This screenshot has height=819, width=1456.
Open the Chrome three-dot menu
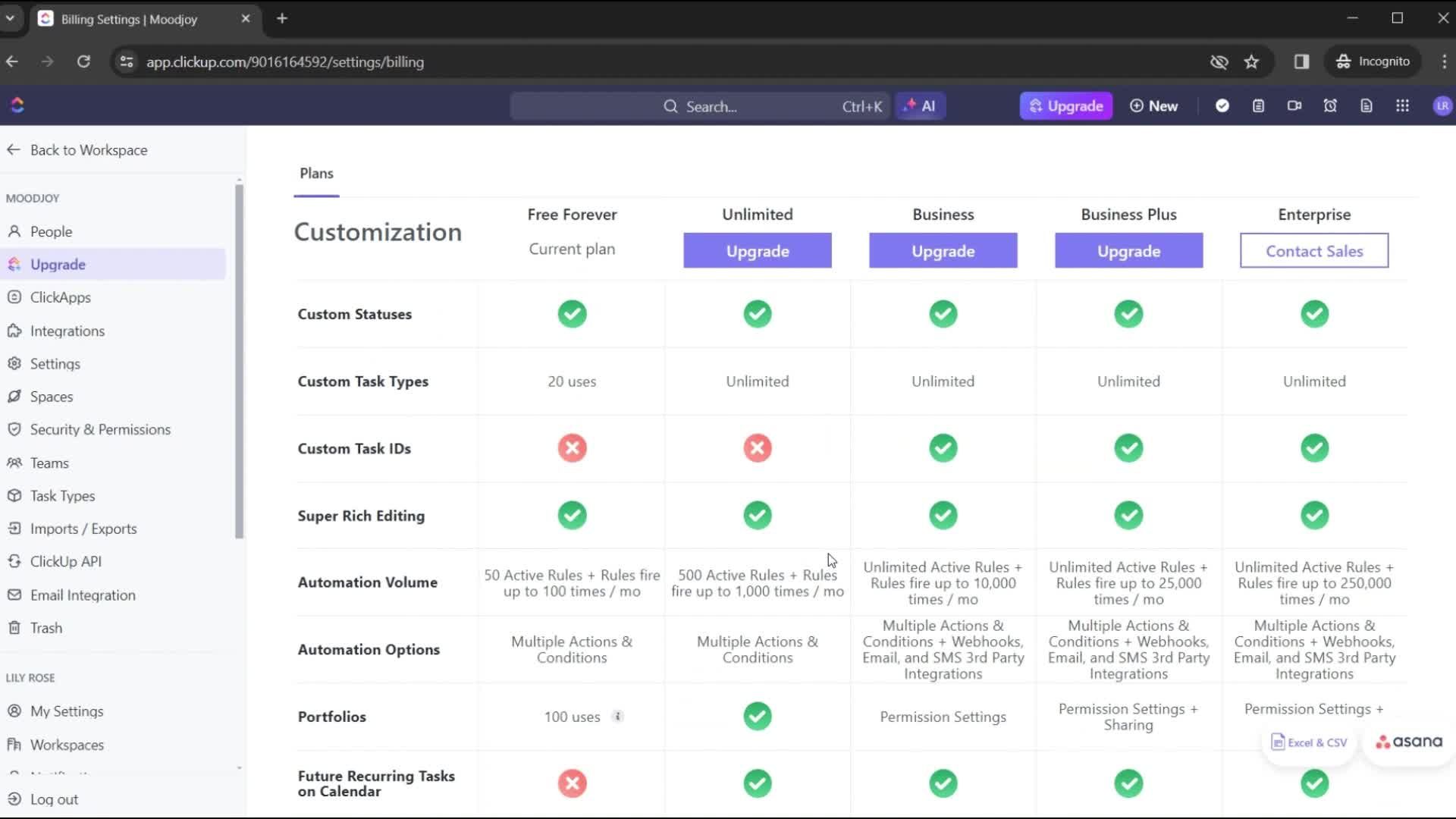coord(1444,62)
